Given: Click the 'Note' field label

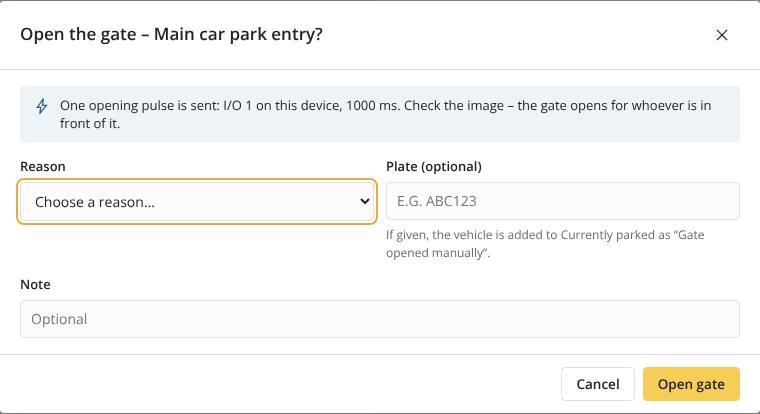Looking at the screenshot, I should (35, 284).
